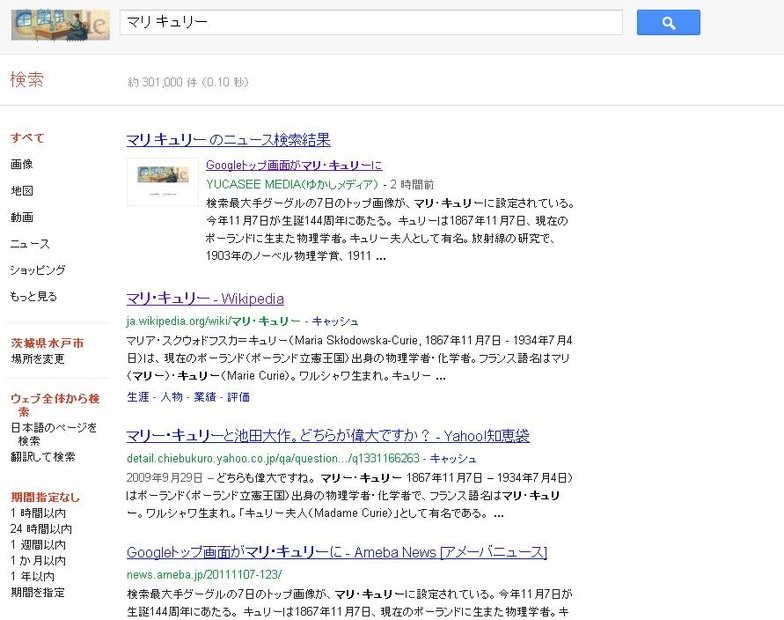Expand もっと見る in sidebar
The image size is (784, 620).
[33, 296]
